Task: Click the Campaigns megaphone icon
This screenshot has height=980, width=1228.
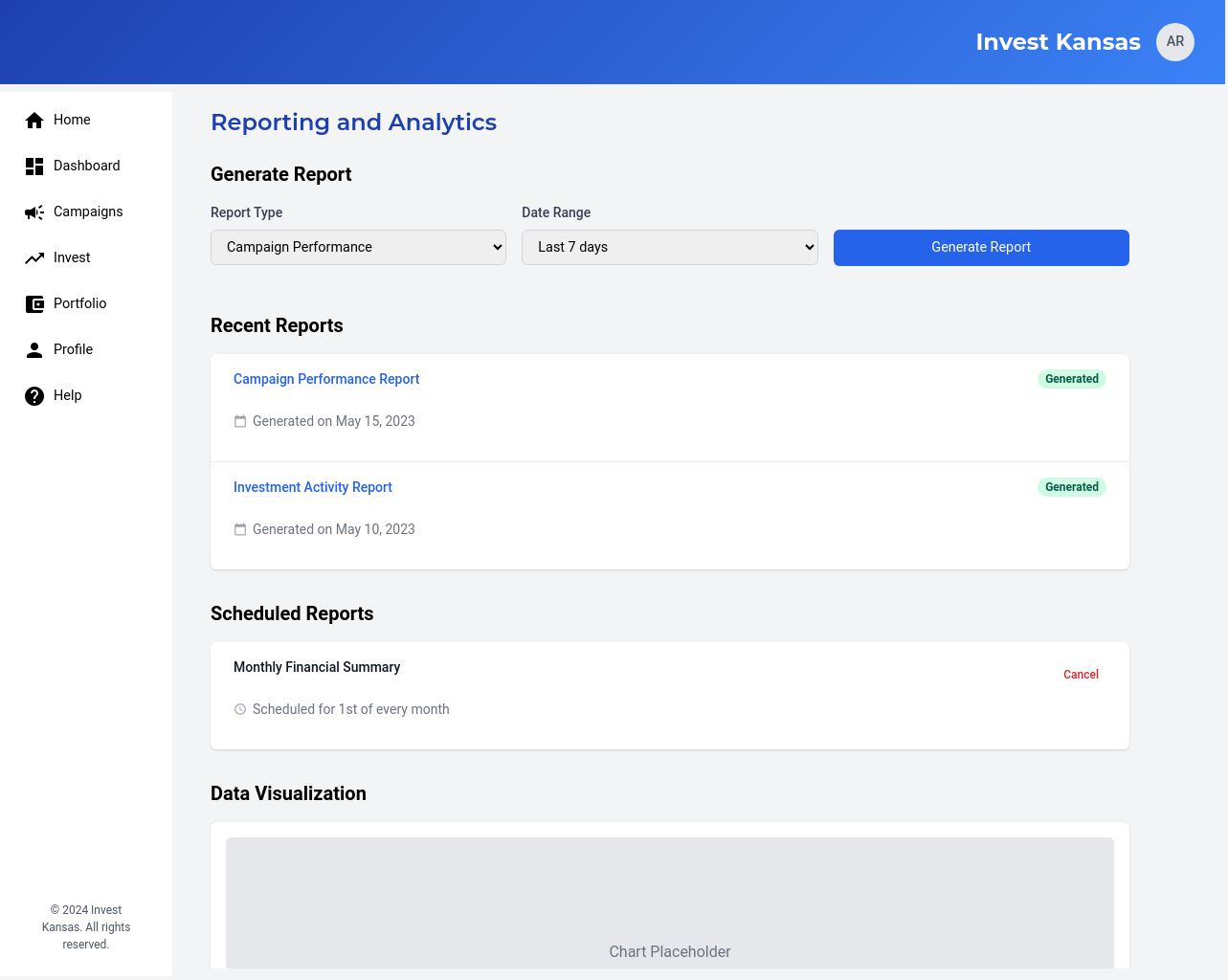Action: point(34,212)
